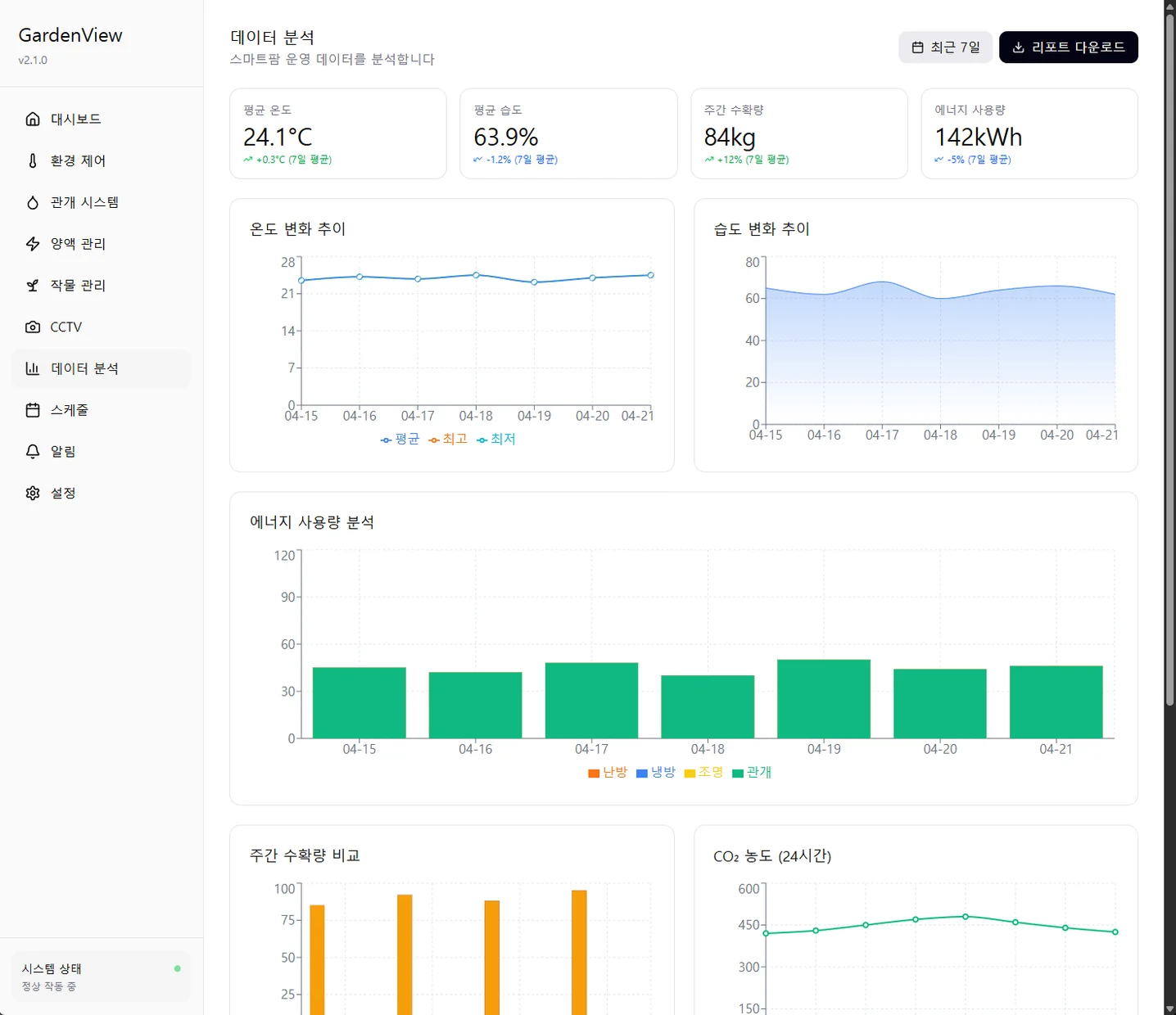
Task: Open the 최근 7일 date range selector
Action: click(x=946, y=47)
